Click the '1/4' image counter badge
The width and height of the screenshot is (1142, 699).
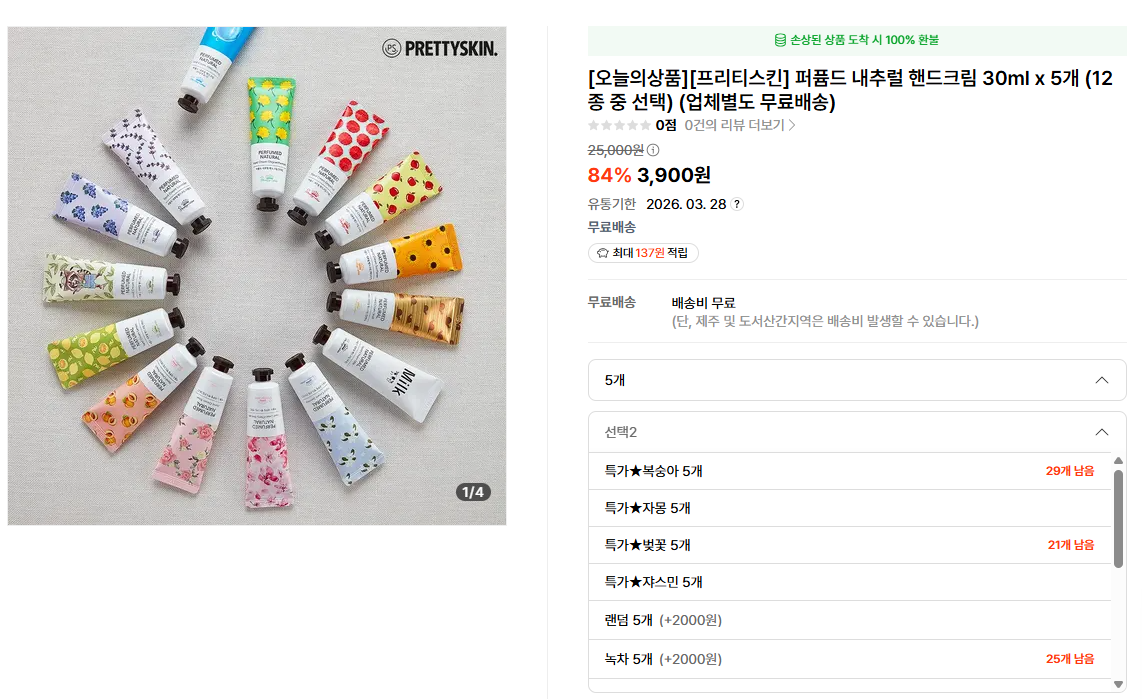(473, 492)
